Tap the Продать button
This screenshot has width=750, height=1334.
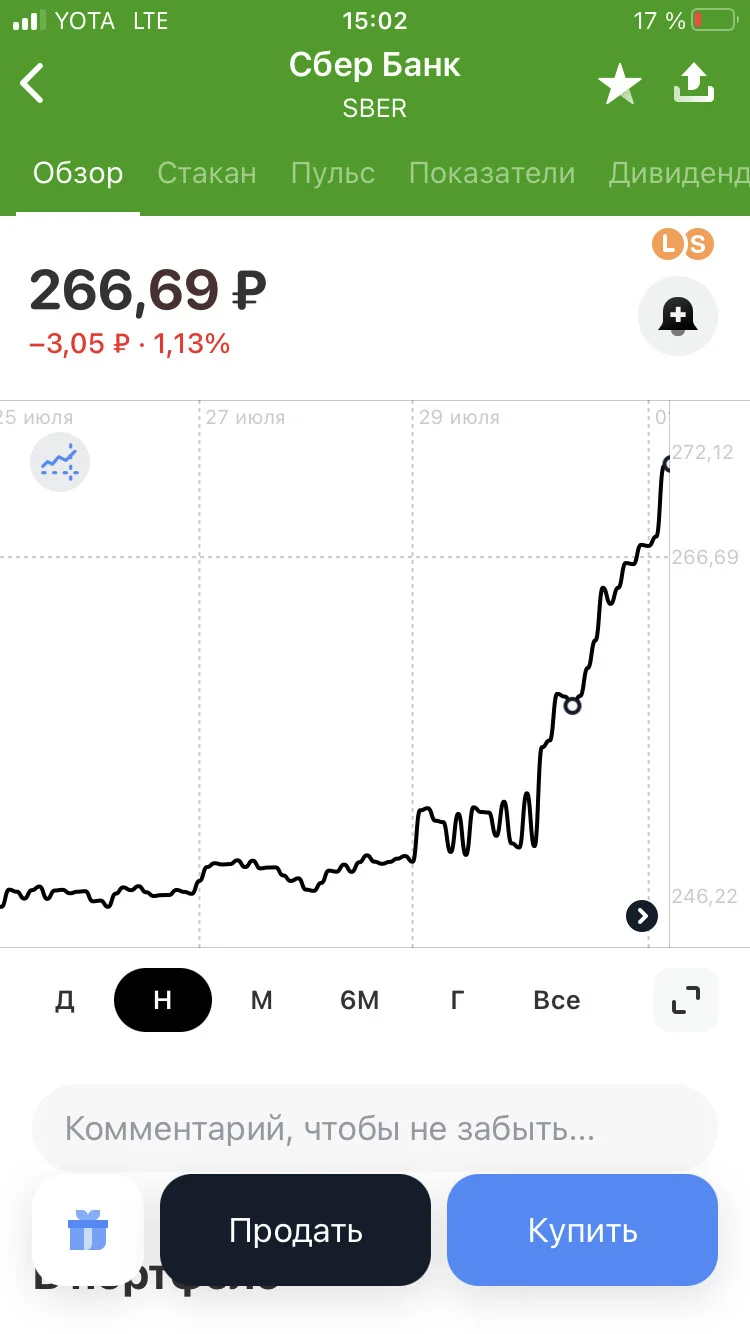[295, 1230]
